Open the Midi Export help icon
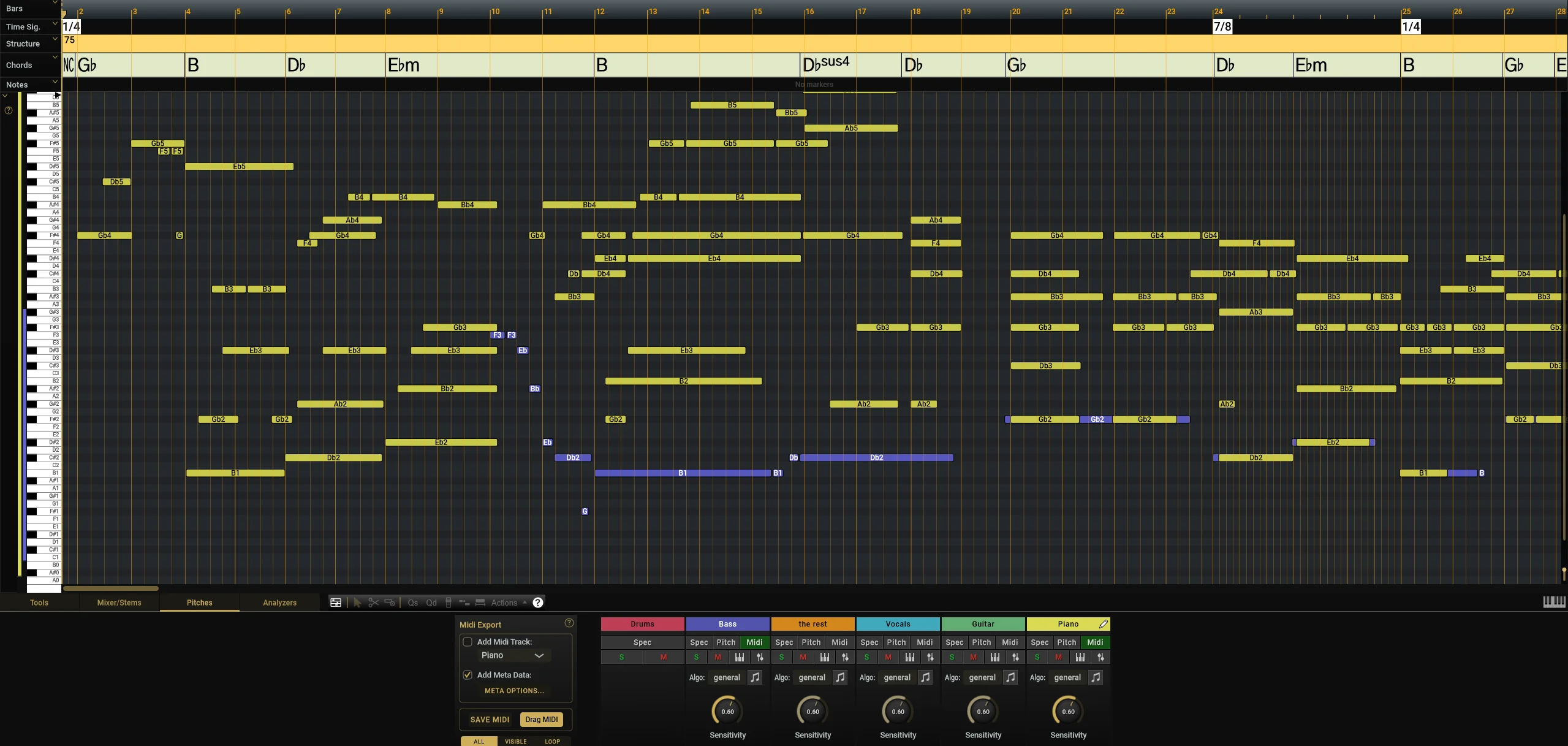Screen dimensions: 1568x746 (x=569, y=623)
